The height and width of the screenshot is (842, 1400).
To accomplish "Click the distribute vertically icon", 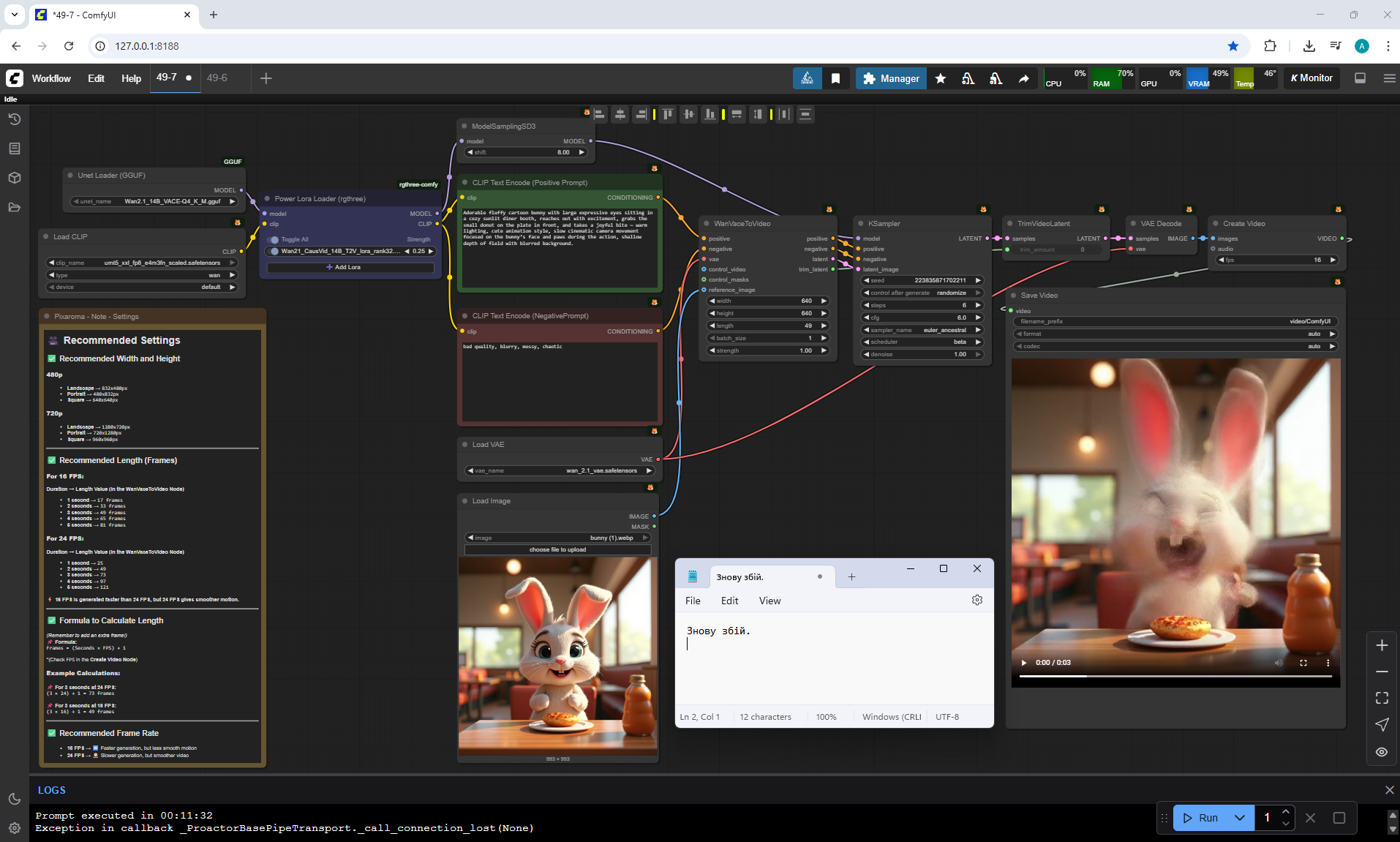I will point(805,114).
